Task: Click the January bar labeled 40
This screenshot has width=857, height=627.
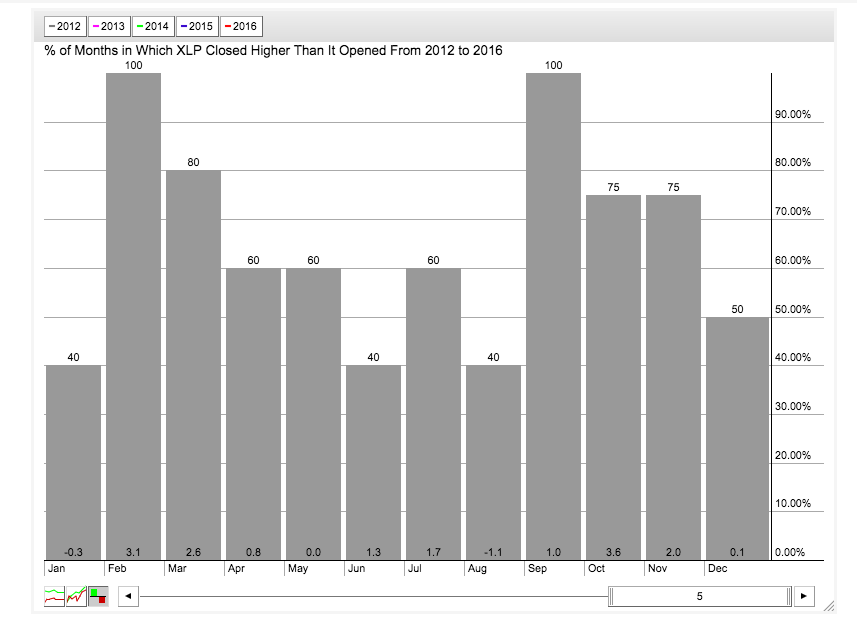Action: tap(73, 462)
